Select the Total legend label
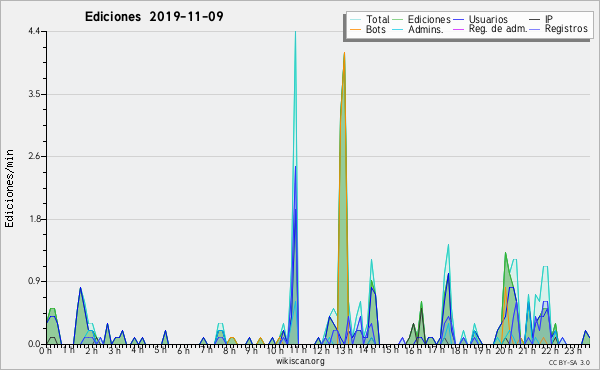Image resolution: width=600 pixels, height=370 pixels. coord(377,19)
